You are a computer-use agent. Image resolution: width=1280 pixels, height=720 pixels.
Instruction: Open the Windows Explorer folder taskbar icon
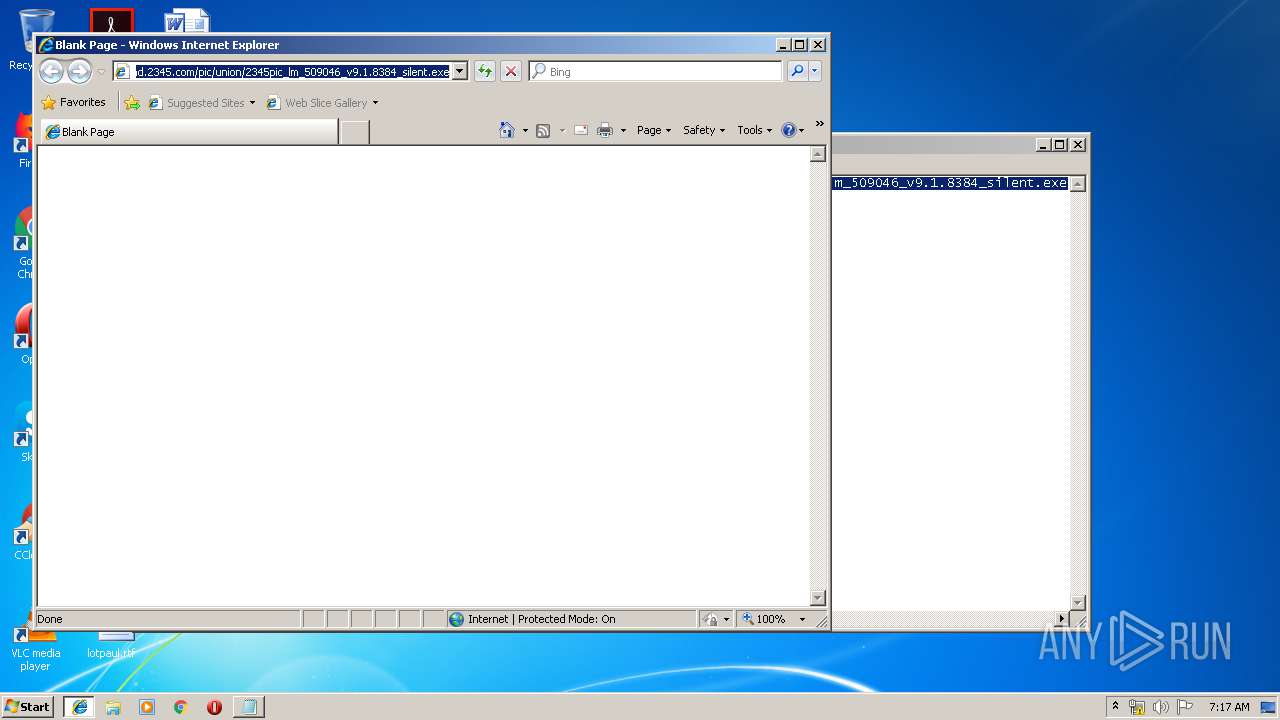(113, 707)
